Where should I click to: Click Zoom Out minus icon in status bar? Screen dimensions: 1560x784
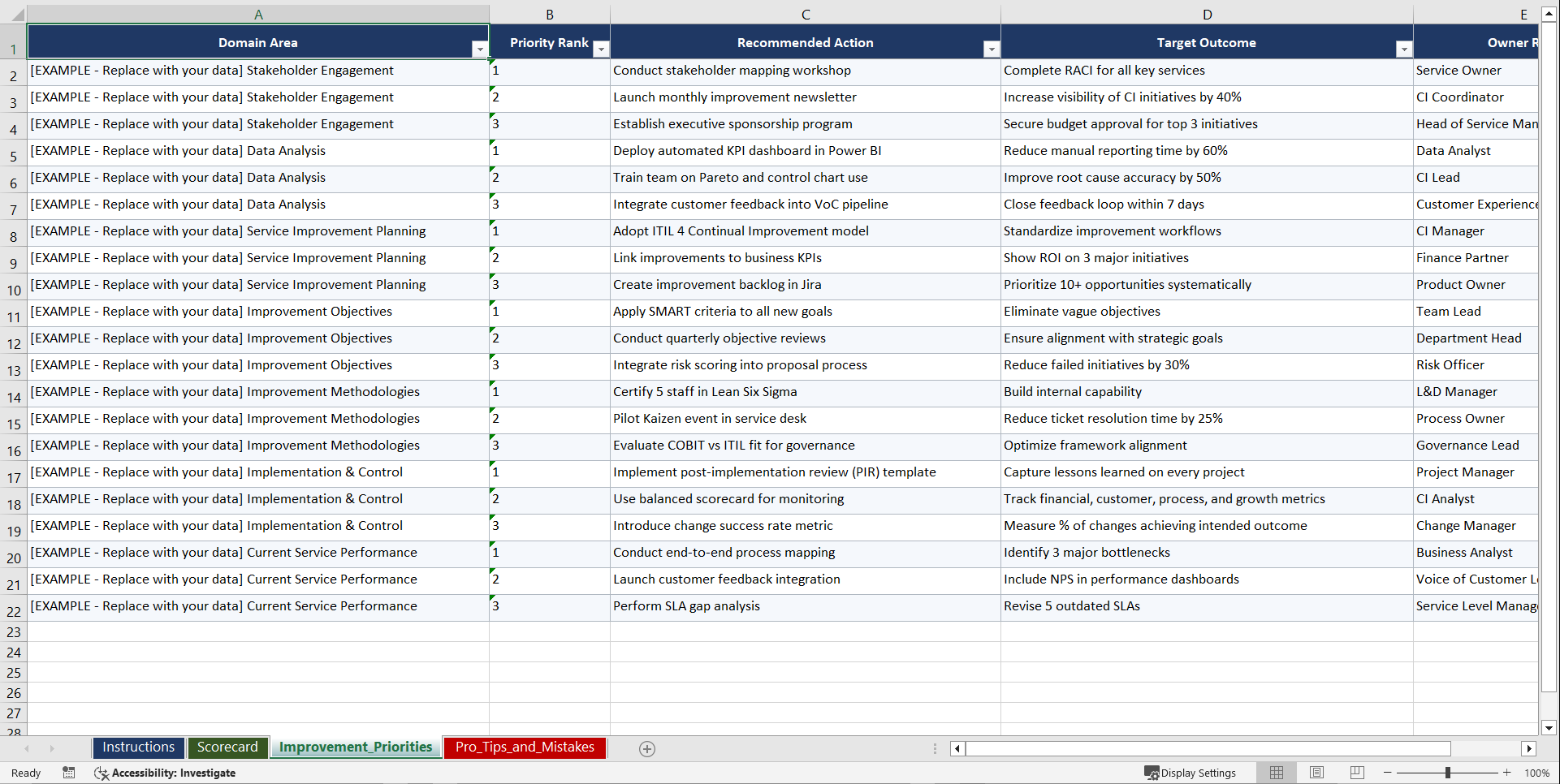pos(1388,773)
